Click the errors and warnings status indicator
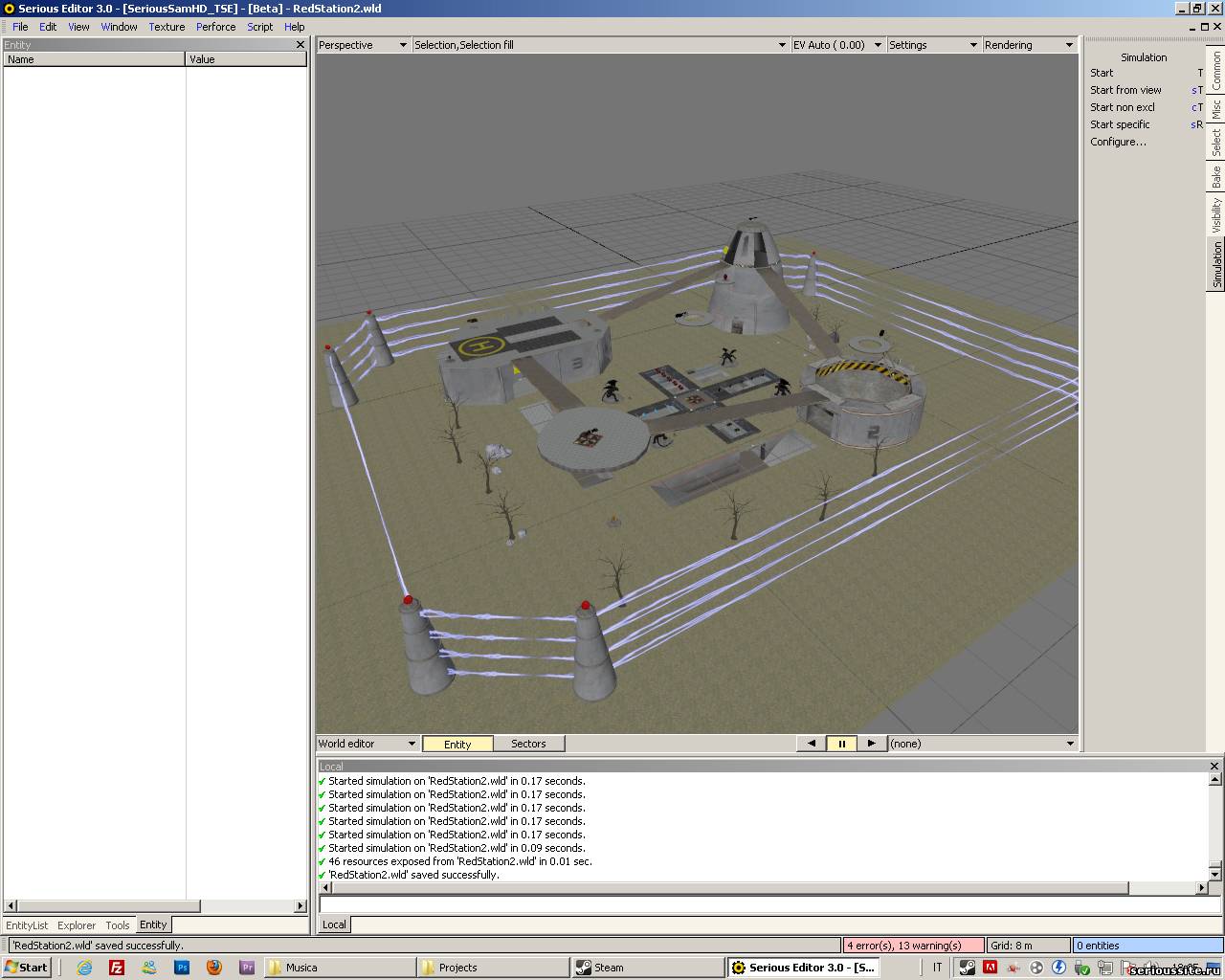 click(913, 946)
